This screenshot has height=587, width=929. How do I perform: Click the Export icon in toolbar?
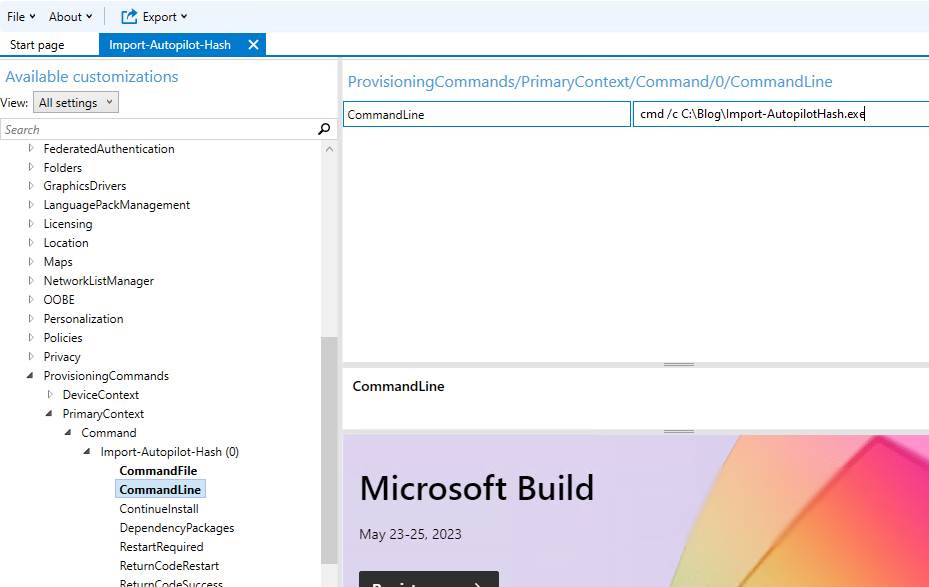coord(129,16)
